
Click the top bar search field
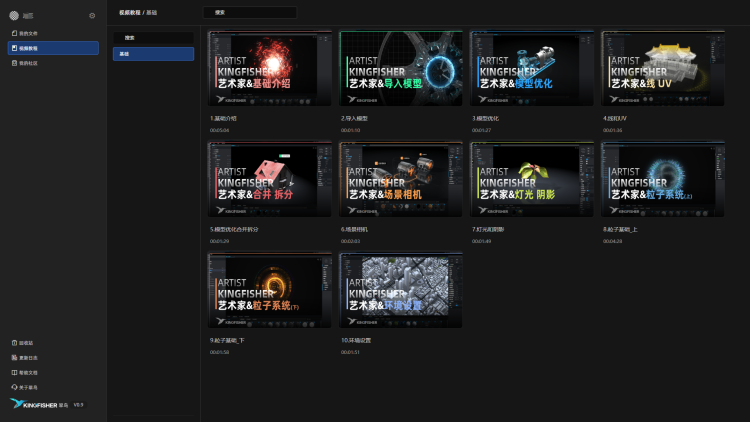[x=250, y=12]
